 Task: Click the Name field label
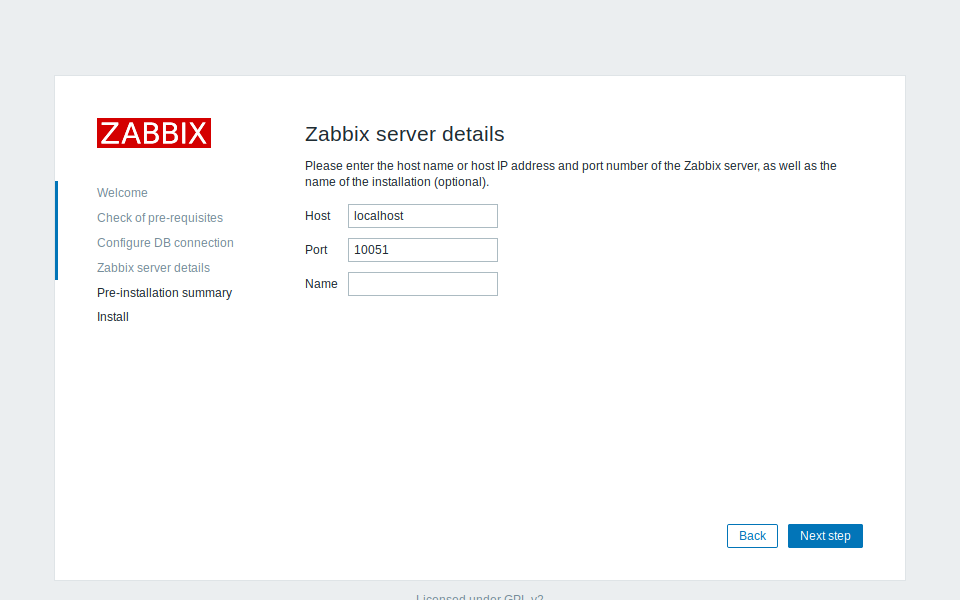pyautogui.click(x=321, y=284)
